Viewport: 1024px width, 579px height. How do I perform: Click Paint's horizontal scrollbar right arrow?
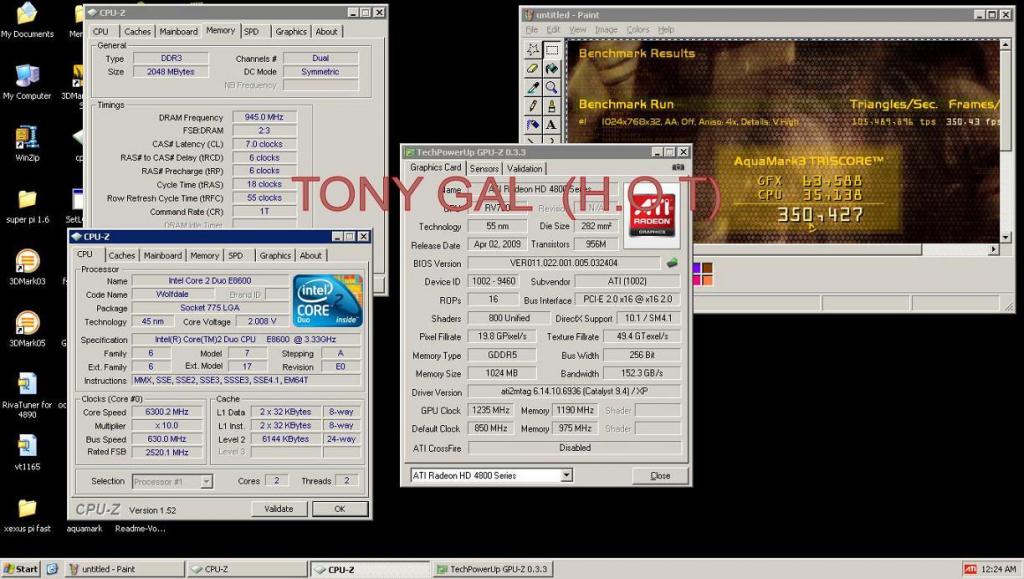pos(993,249)
